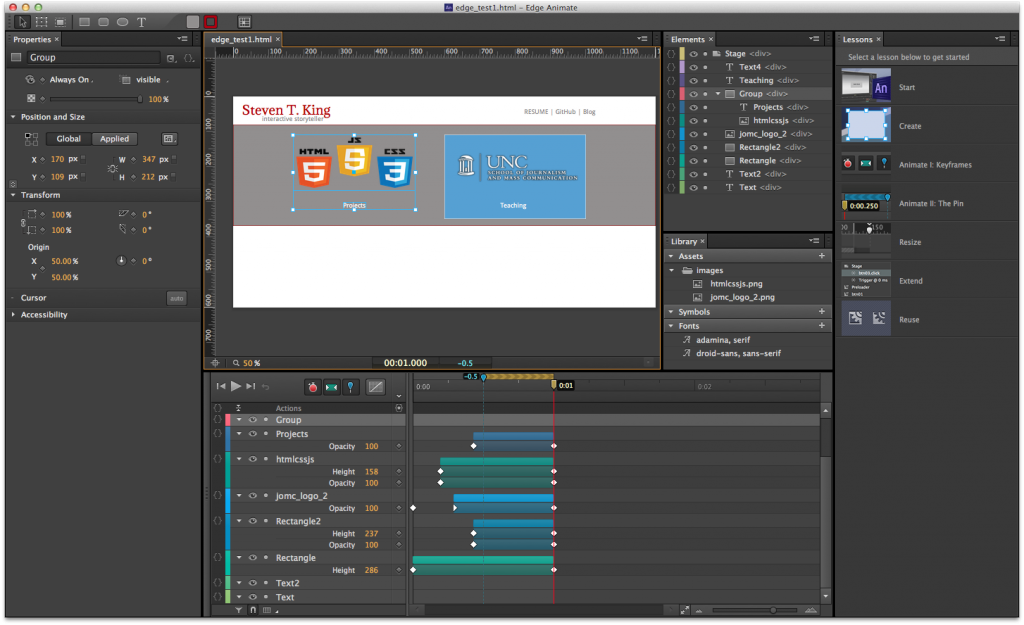1024x625 pixels.
Task: Select the Selection arrow tool
Action: pyautogui.click(x=22, y=22)
